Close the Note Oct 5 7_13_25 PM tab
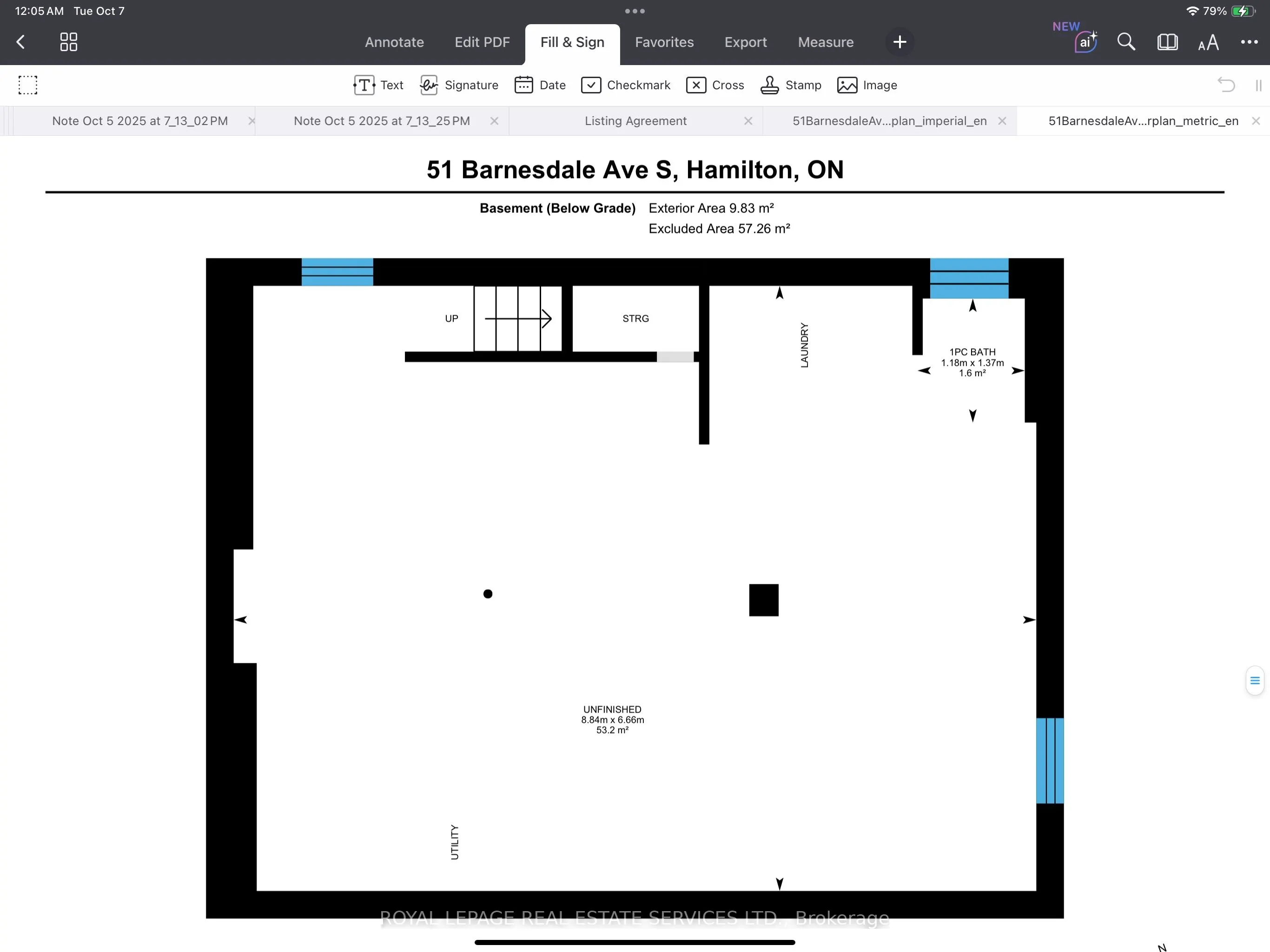The width and height of the screenshot is (1270, 952). [494, 120]
